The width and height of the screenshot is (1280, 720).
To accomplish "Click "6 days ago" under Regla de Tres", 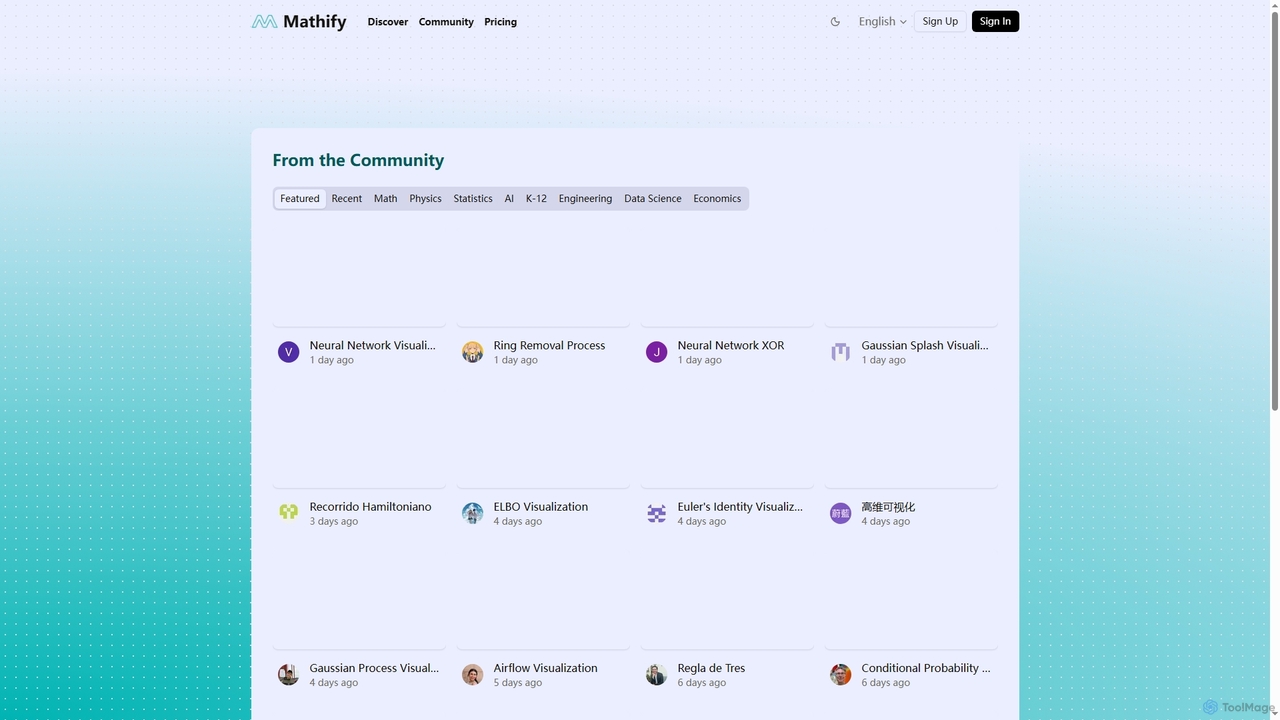I will 702,683.
